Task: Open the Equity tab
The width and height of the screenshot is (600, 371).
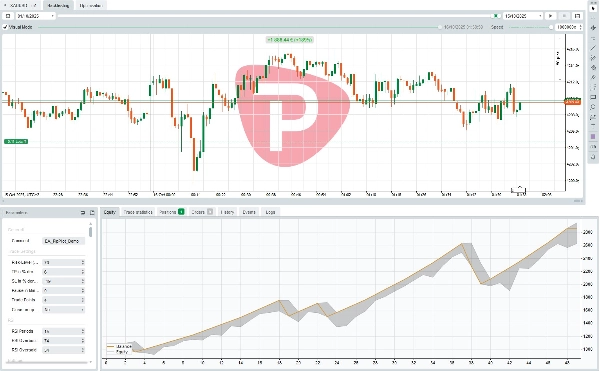Action: (110, 212)
